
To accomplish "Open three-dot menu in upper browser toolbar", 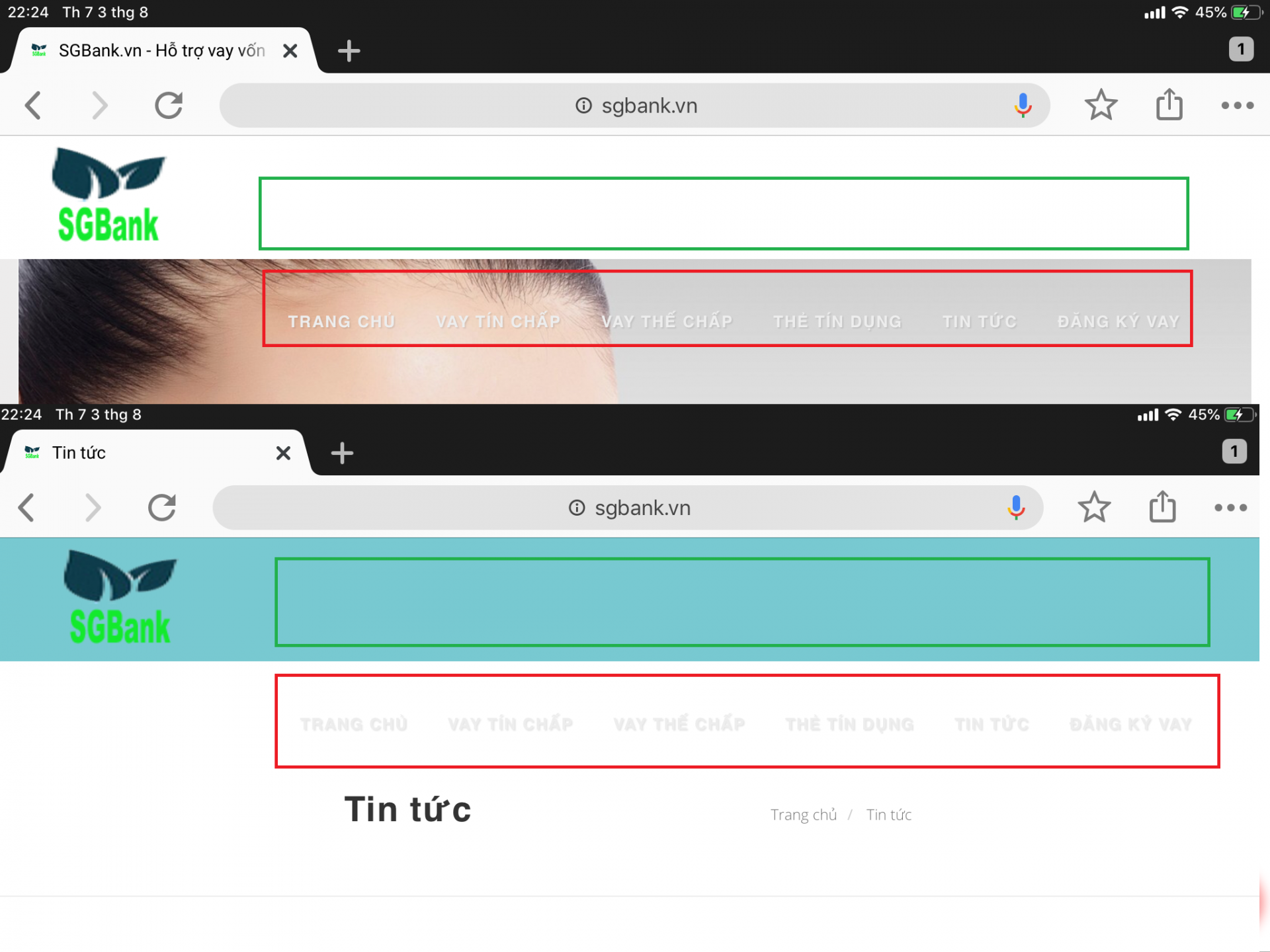I will tap(1238, 105).
